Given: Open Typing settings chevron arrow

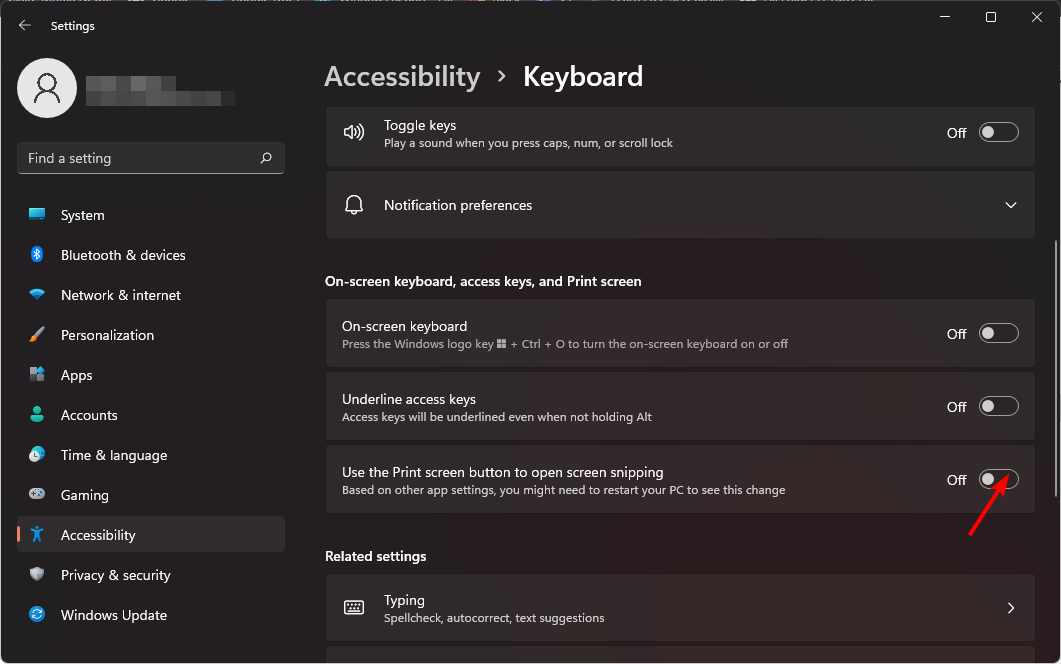Looking at the screenshot, I should point(1011,608).
